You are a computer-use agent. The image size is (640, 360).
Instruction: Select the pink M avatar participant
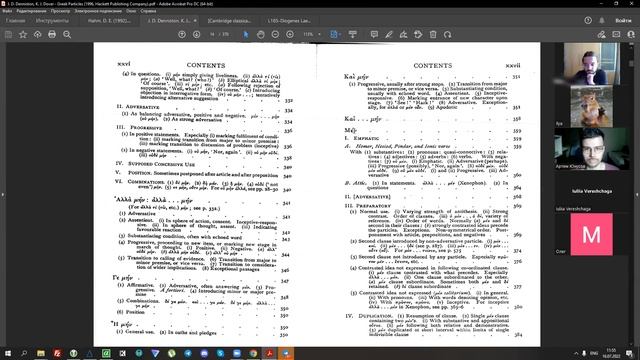(591, 234)
